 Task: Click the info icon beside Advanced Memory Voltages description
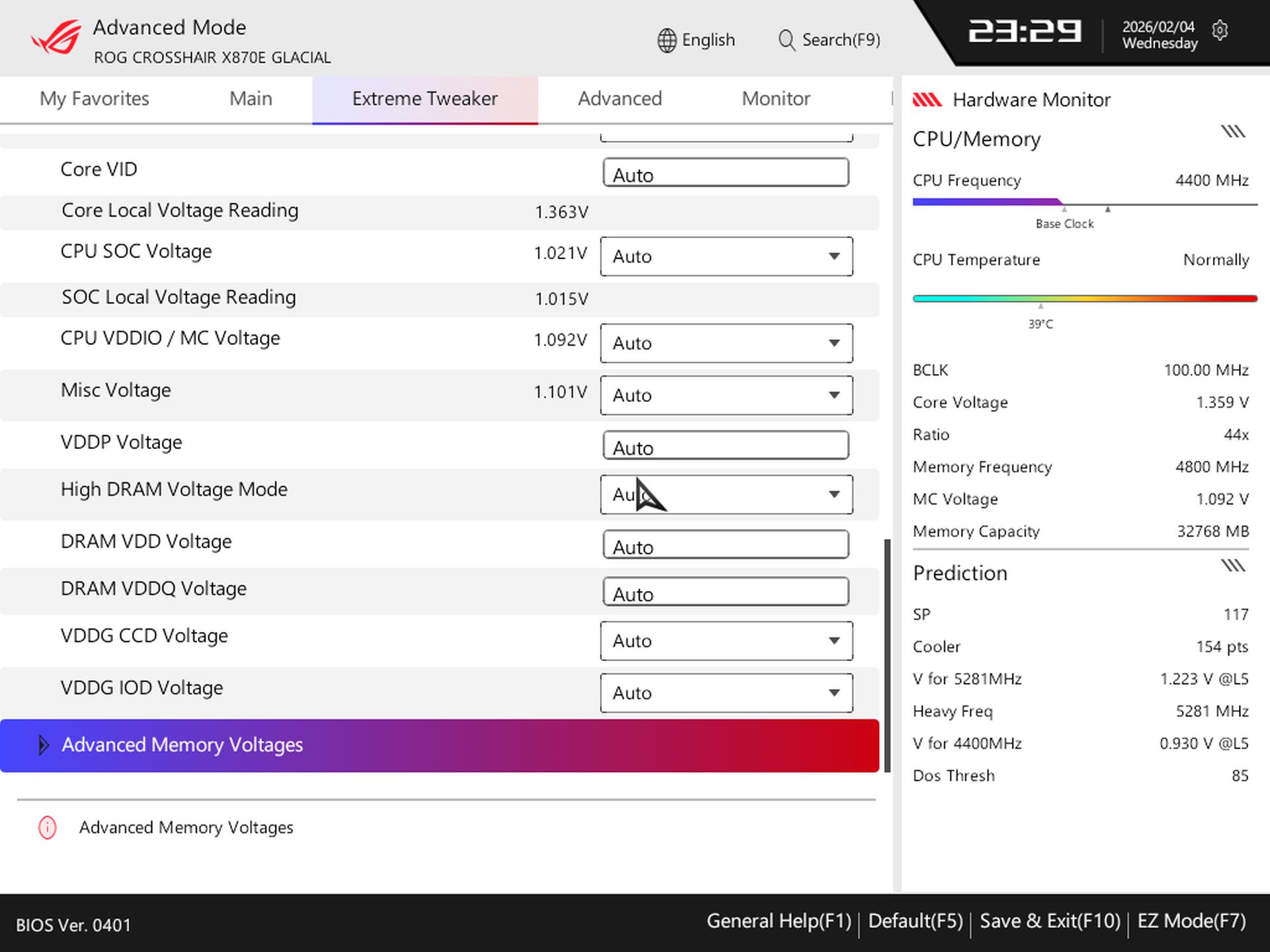(46, 827)
